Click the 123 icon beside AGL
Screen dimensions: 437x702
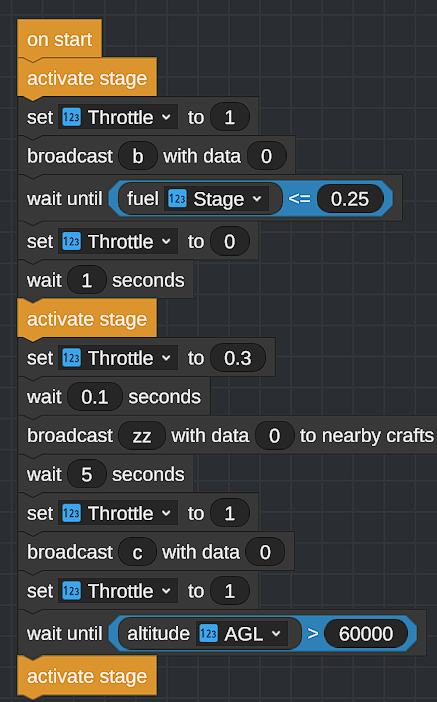pyautogui.click(x=208, y=634)
